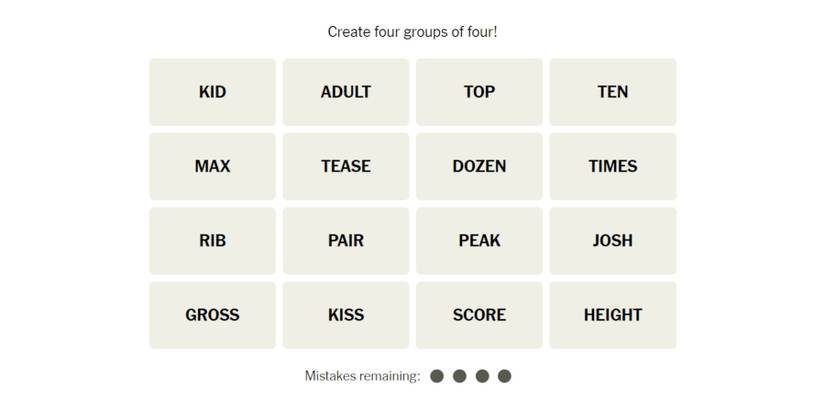
Task: Tap the TIMES tile
Action: point(612,166)
